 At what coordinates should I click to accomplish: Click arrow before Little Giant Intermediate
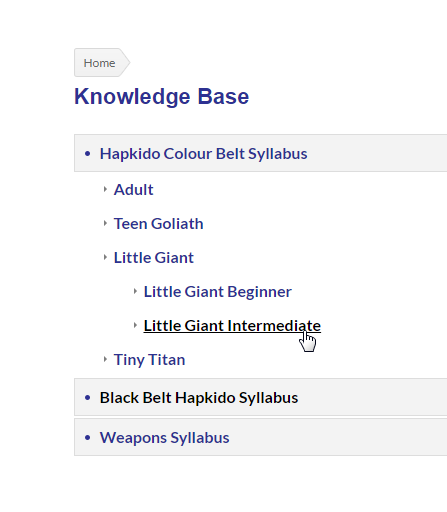(x=135, y=325)
